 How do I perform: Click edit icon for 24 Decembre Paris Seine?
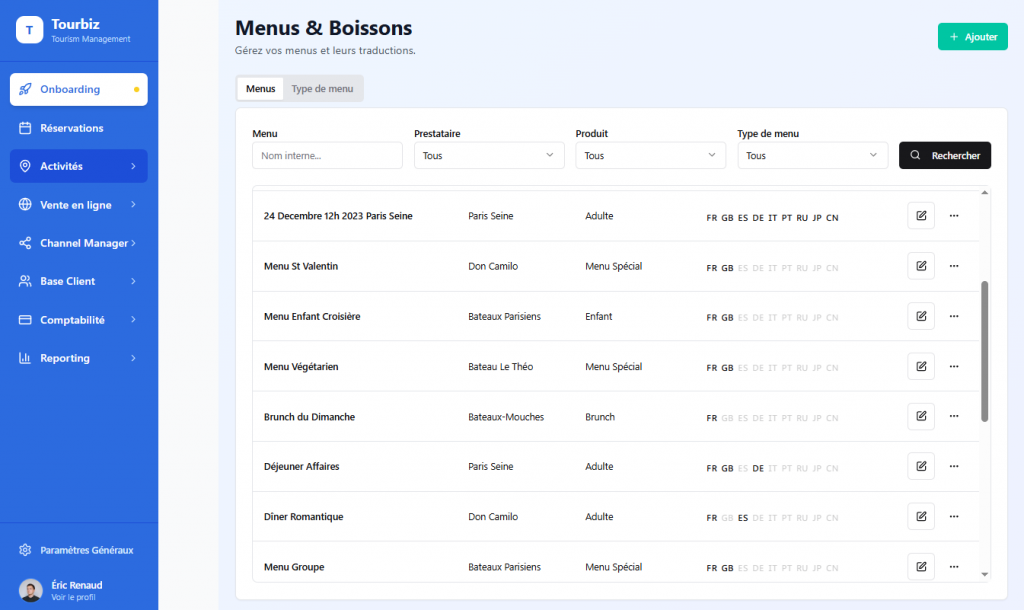pos(920,216)
